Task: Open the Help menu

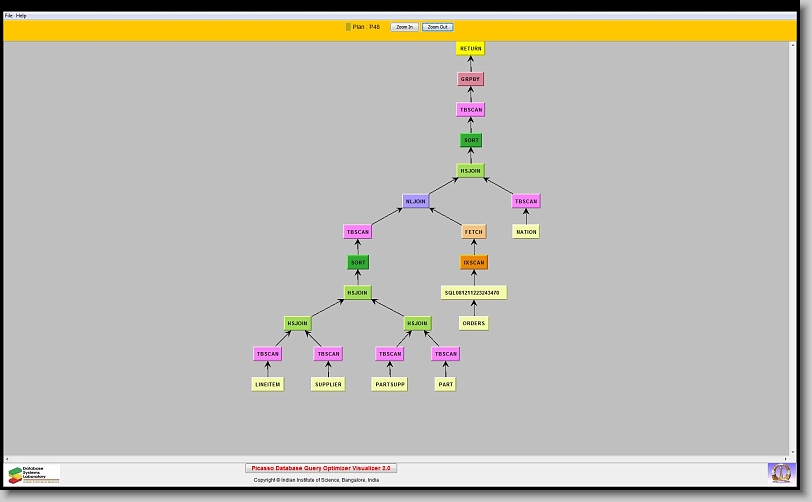Action: pos(22,16)
